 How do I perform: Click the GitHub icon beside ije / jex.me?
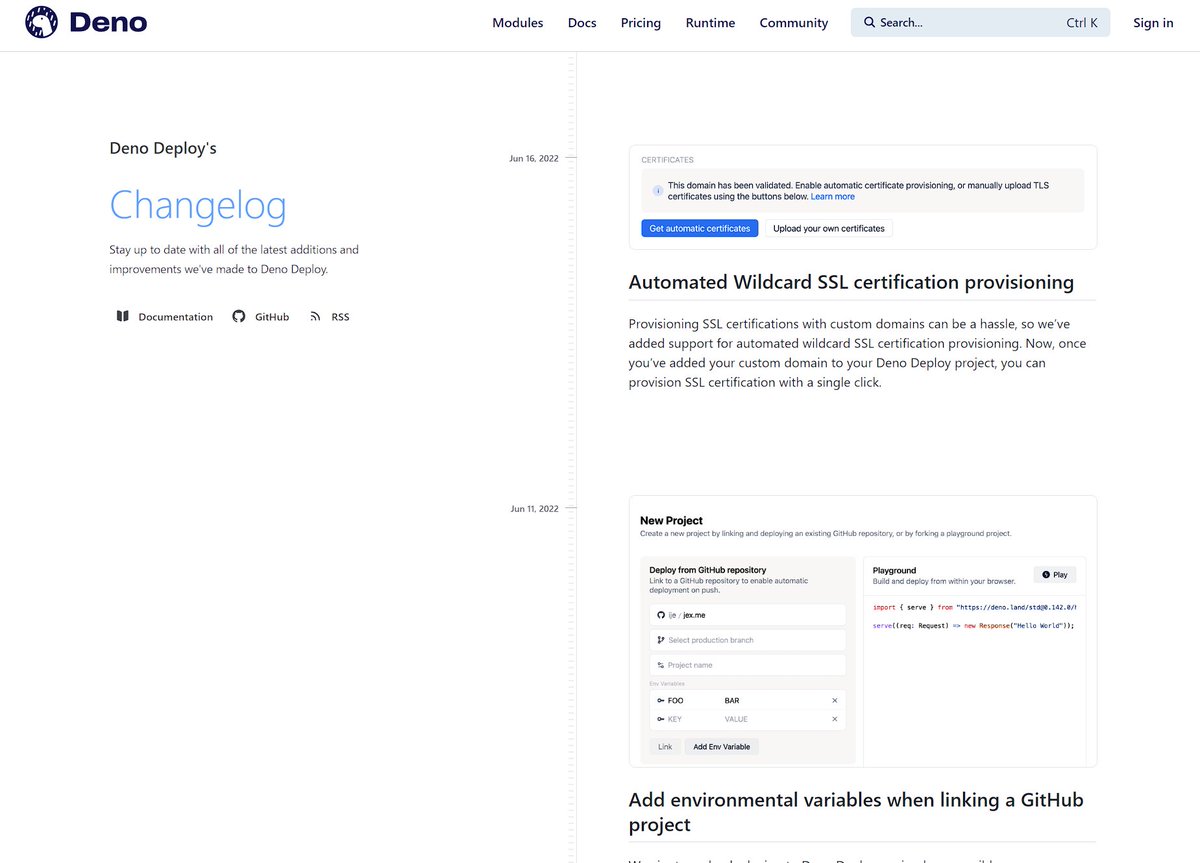coord(660,615)
